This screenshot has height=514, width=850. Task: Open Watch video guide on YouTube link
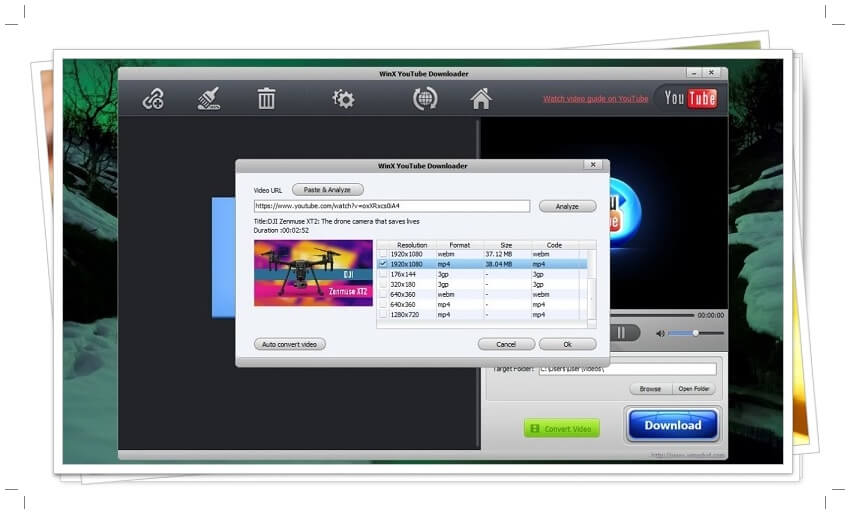click(x=595, y=99)
